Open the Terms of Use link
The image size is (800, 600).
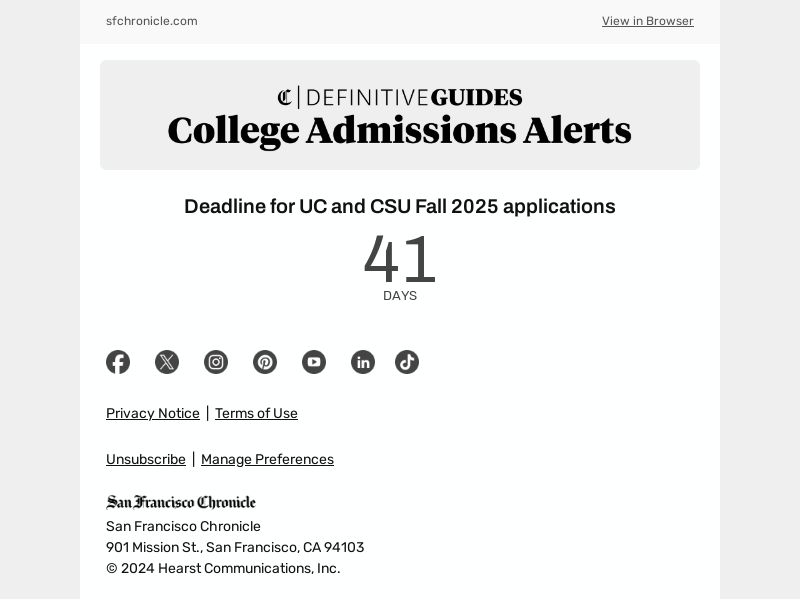click(x=256, y=413)
